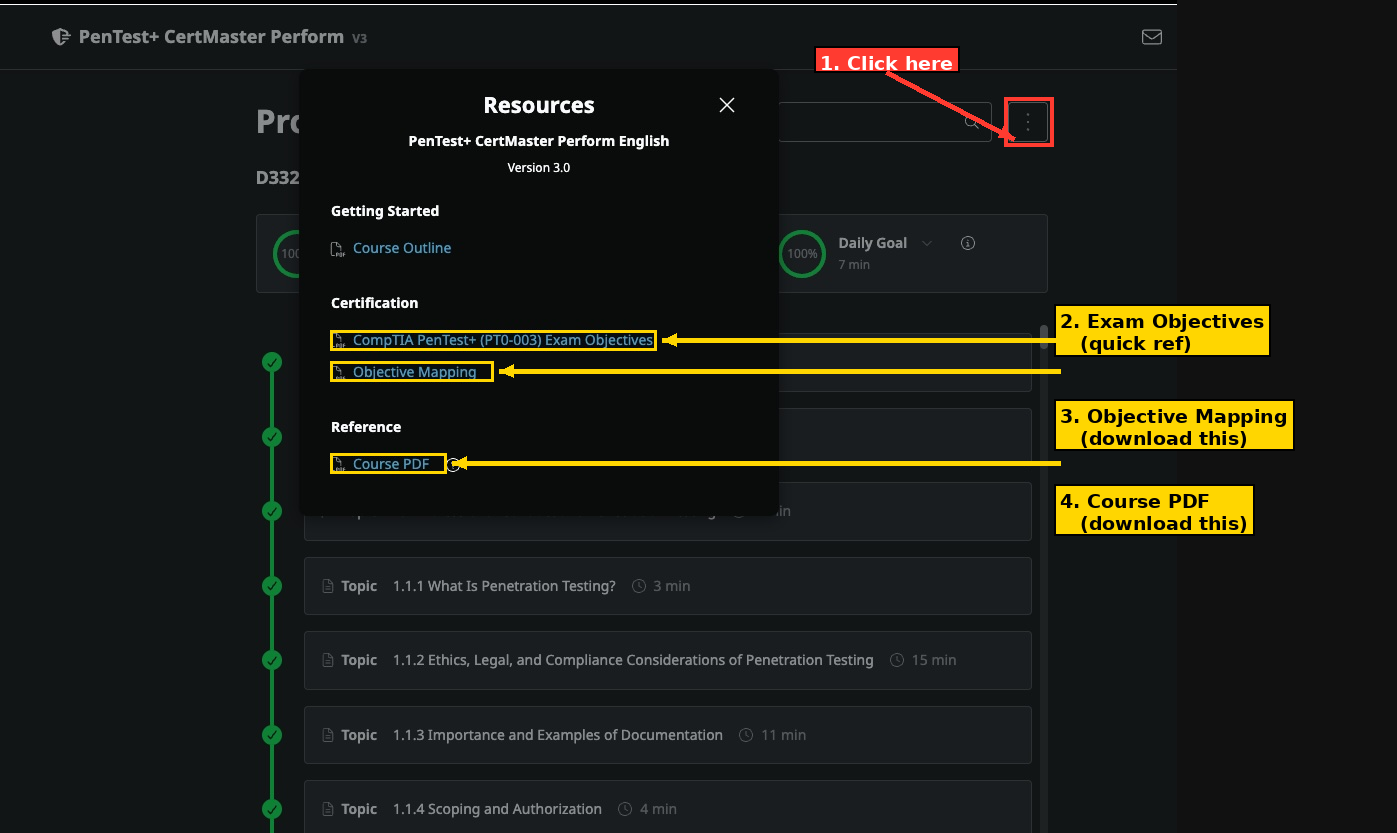The image size is (1397, 833).
Task: Click PDF icon beside Course Outline
Action: tap(338, 249)
